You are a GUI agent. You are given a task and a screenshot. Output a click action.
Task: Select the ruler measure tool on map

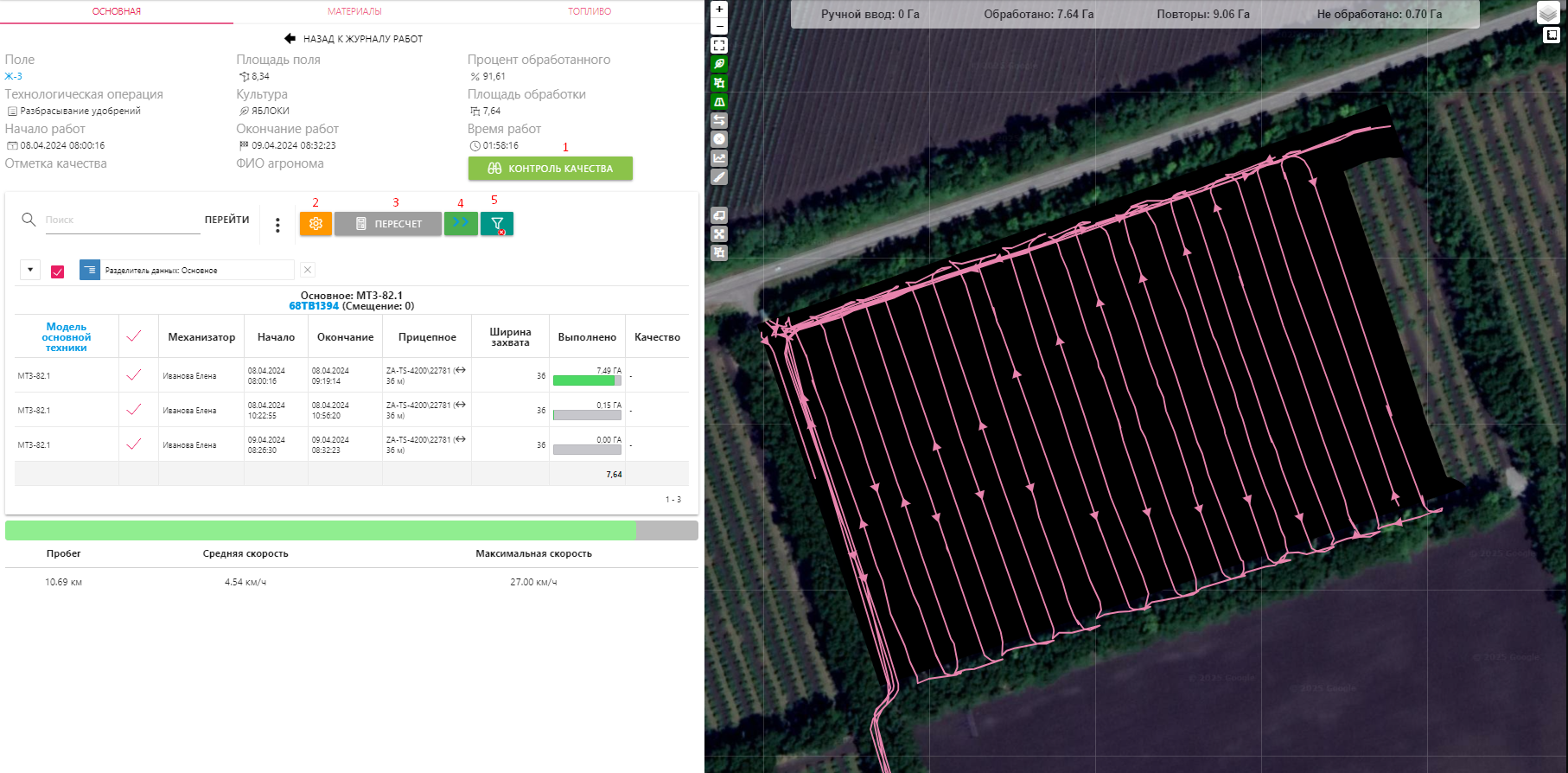tap(719, 177)
